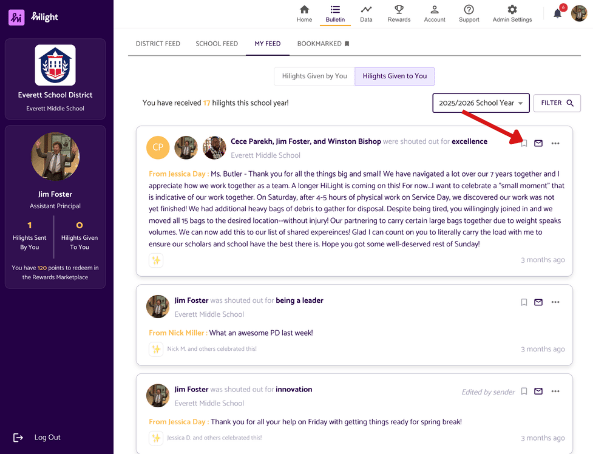The width and height of the screenshot is (594, 455).
Task: Open the Bookmarked tab
Action: 323,44
